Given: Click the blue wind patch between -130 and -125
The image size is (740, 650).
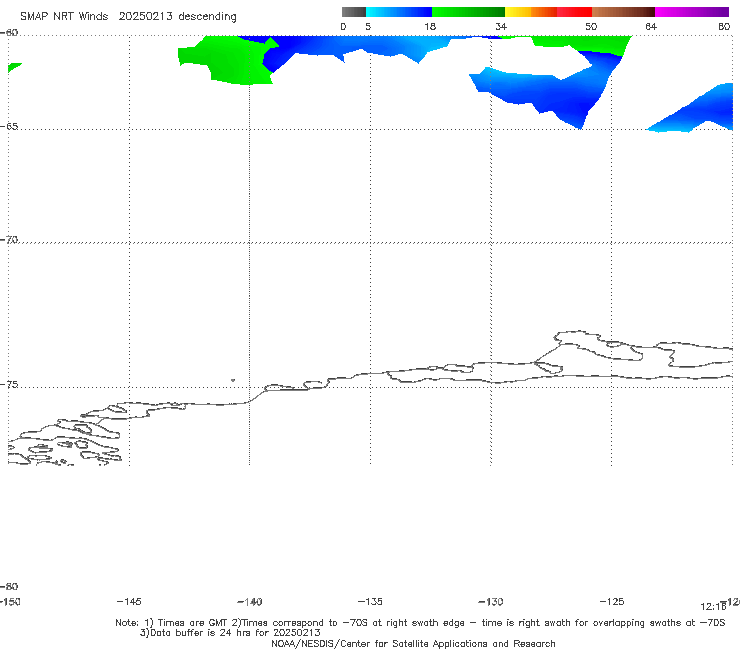Looking at the screenshot, I should [547, 90].
